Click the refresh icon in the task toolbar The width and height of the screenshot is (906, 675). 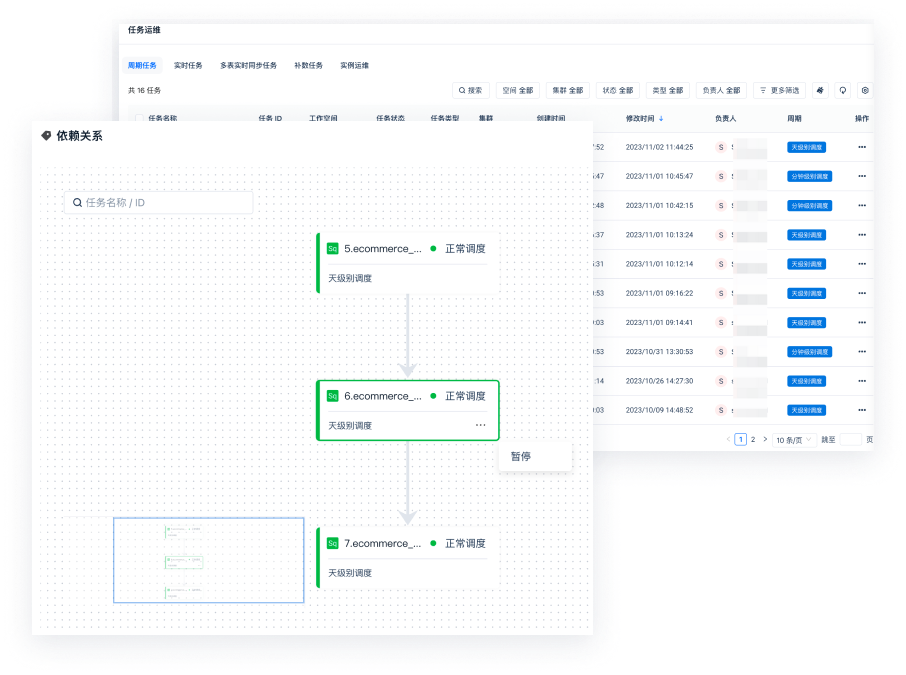pos(843,90)
